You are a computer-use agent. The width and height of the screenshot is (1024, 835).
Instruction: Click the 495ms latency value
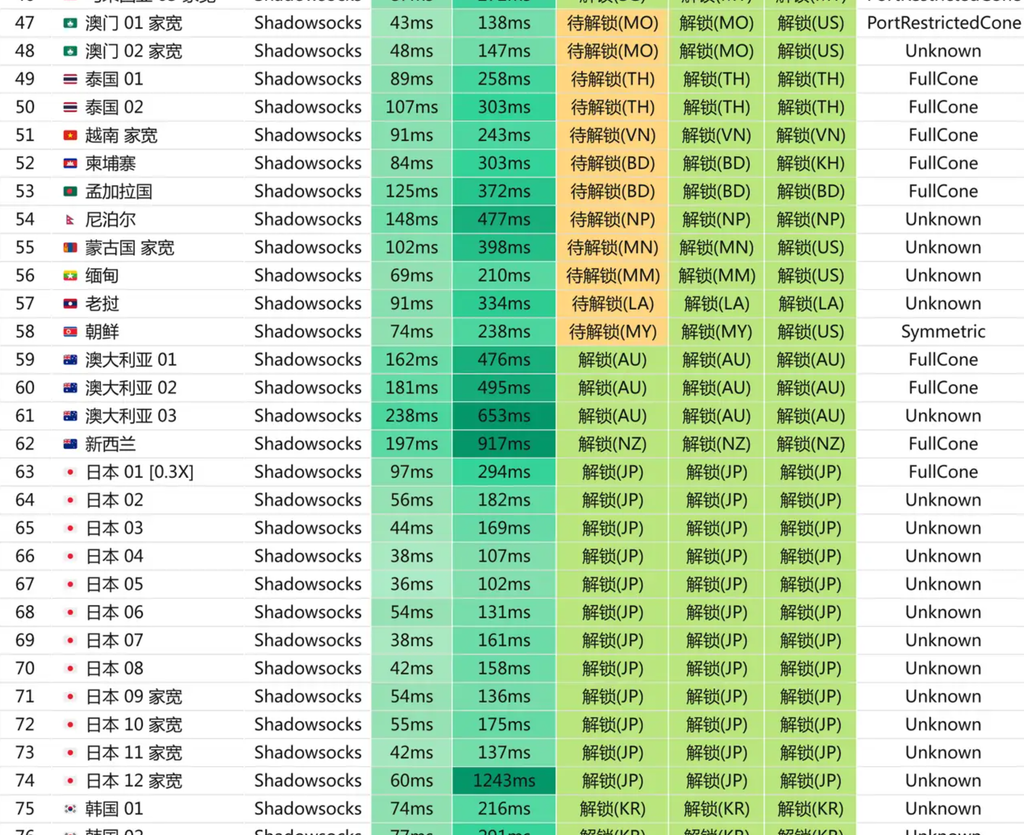coord(504,388)
